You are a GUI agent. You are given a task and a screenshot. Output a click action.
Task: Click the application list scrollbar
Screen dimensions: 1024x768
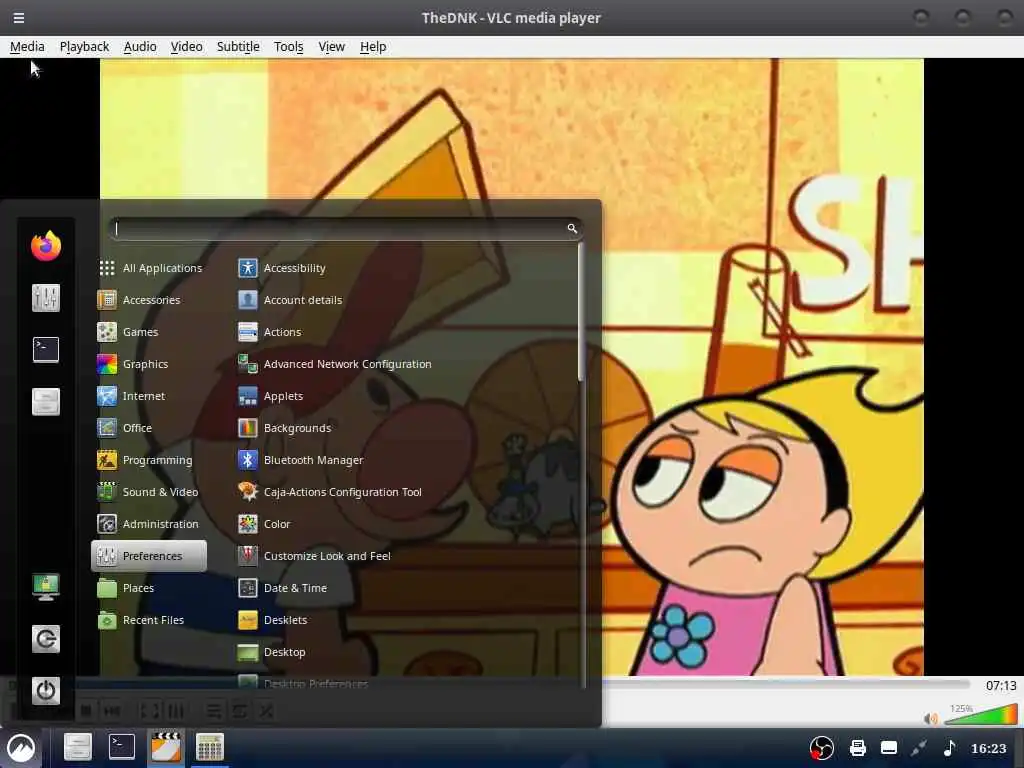tap(581, 312)
